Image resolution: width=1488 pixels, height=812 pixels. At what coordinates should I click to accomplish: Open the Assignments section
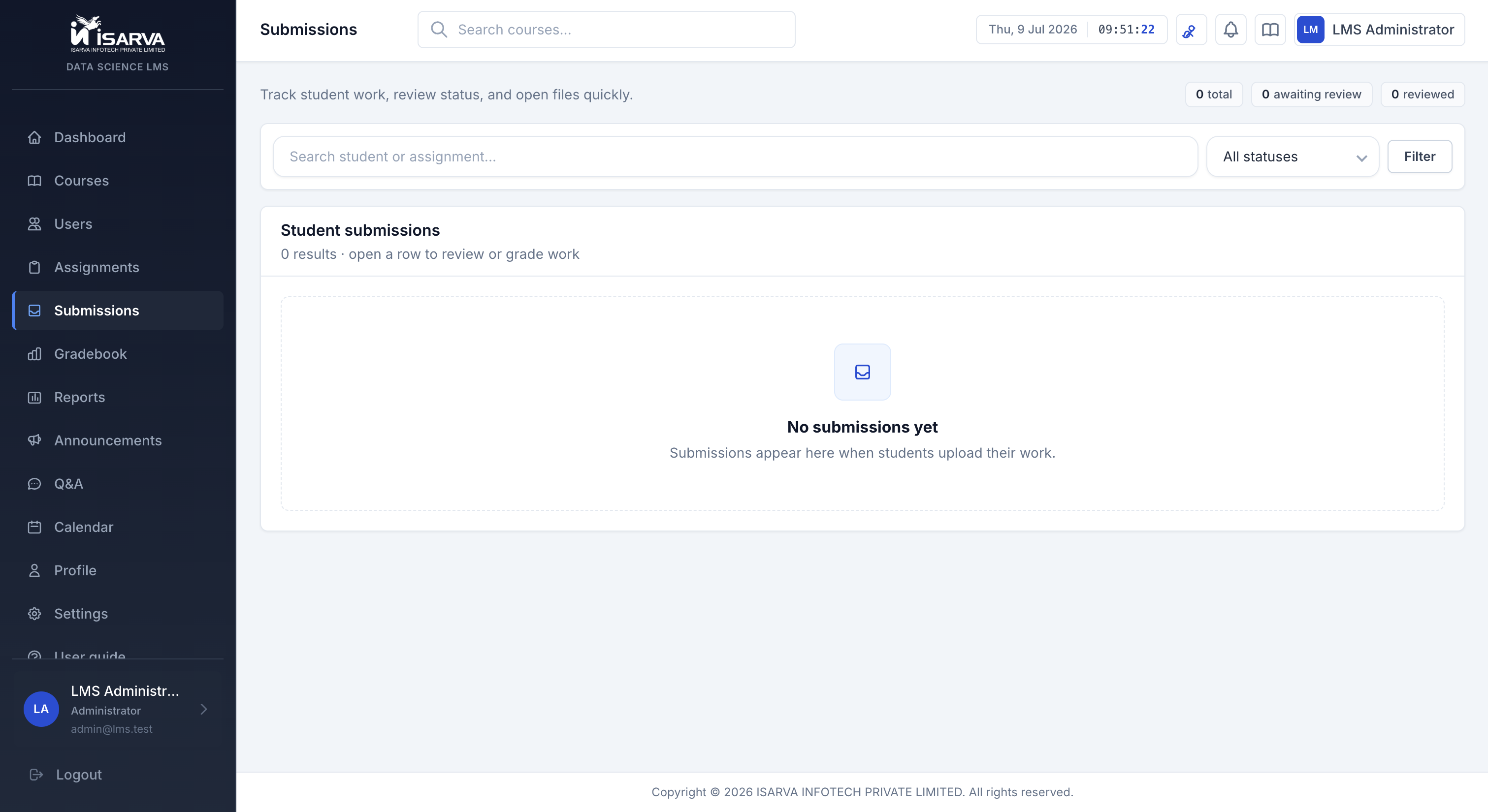coord(118,267)
